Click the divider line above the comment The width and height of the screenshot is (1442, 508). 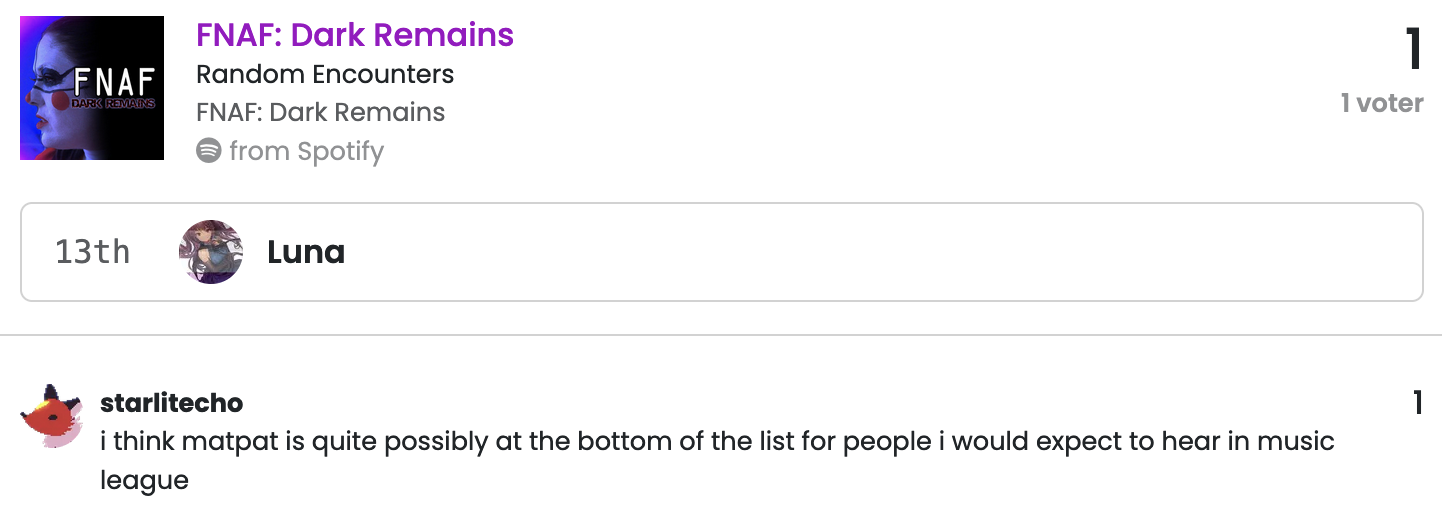tap(721, 335)
